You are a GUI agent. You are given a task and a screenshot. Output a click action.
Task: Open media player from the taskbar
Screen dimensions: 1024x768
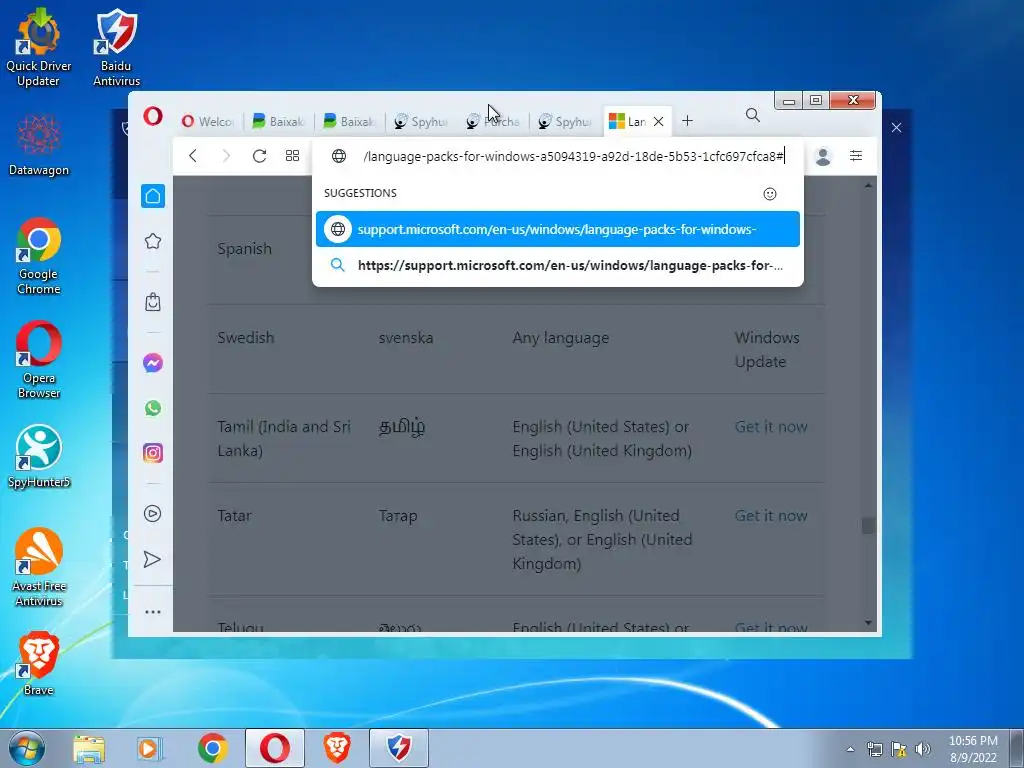tap(150, 748)
